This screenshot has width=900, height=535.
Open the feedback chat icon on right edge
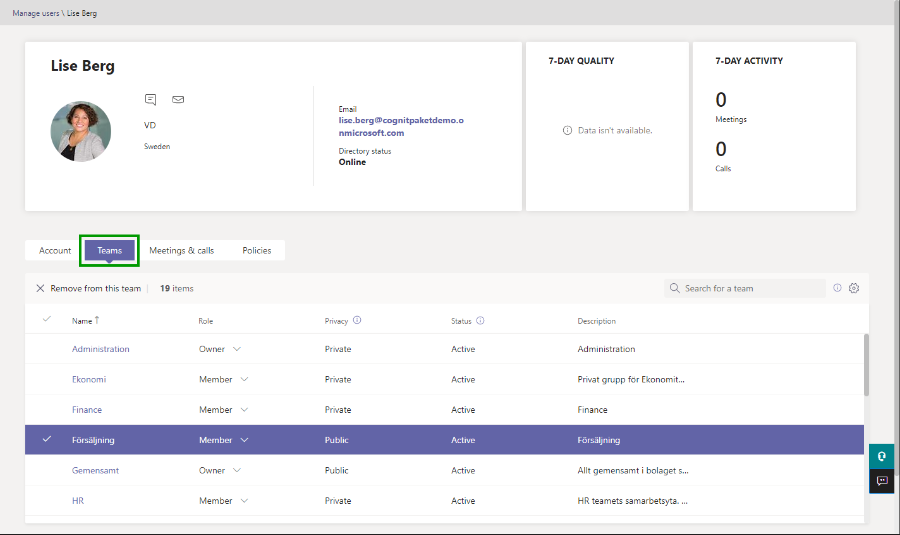(882, 481)
